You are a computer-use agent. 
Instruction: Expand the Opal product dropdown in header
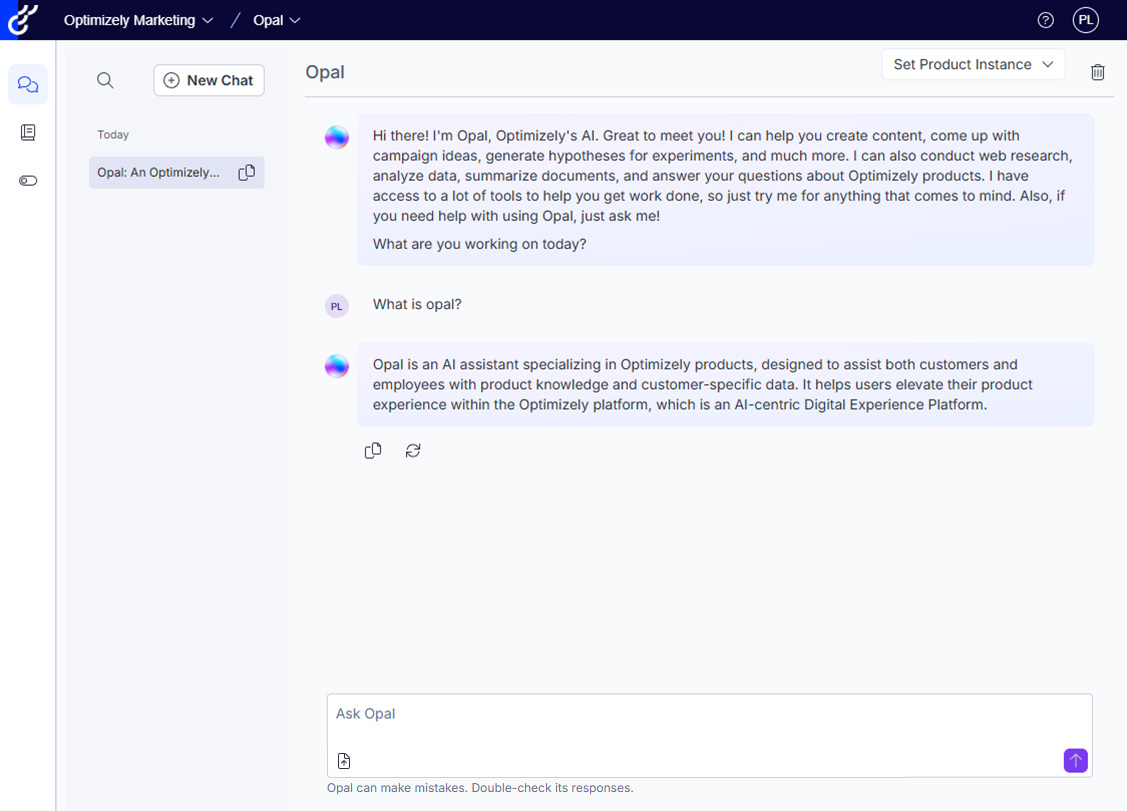pos(277,20)
